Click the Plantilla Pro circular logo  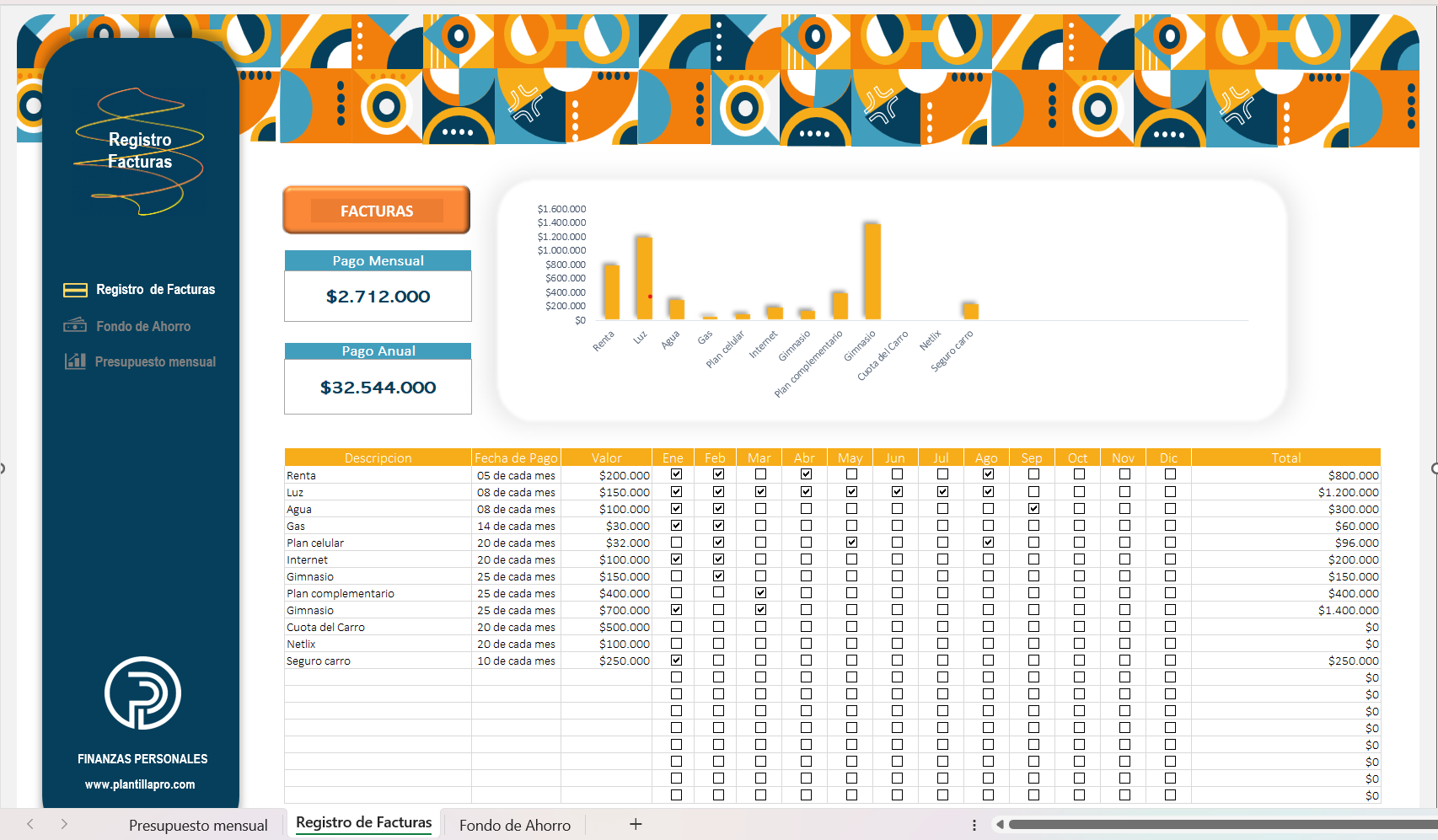coord(142,693)
